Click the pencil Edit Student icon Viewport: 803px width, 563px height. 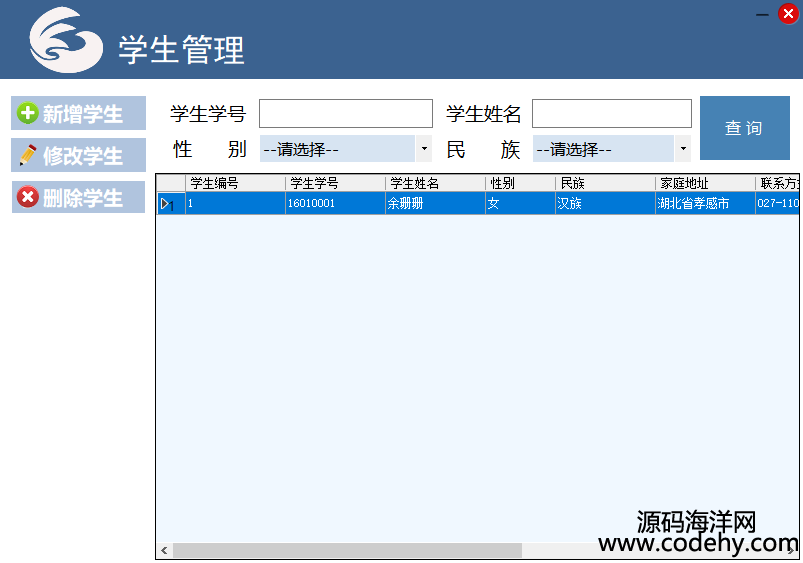pyautogui.click(x=28, y=156)
